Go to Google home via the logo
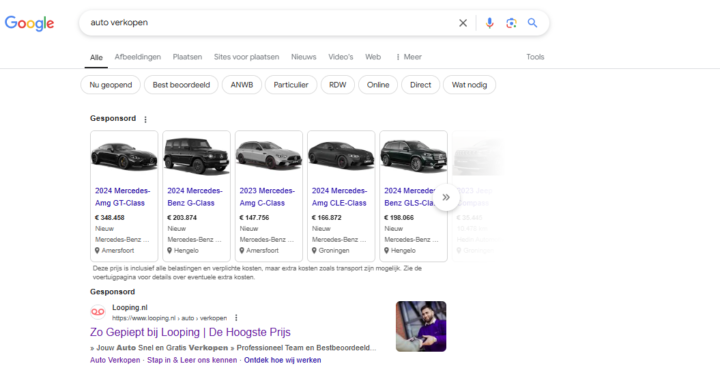Image resolution: width=720 pixels, height=379 pixels. point(29,23)
